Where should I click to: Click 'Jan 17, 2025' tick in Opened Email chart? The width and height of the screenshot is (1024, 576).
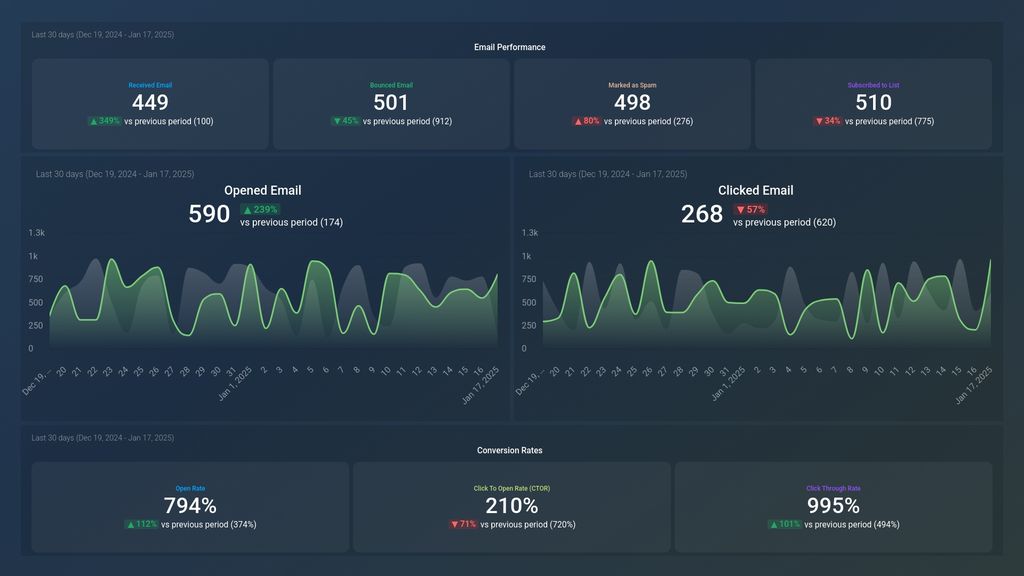480,385
